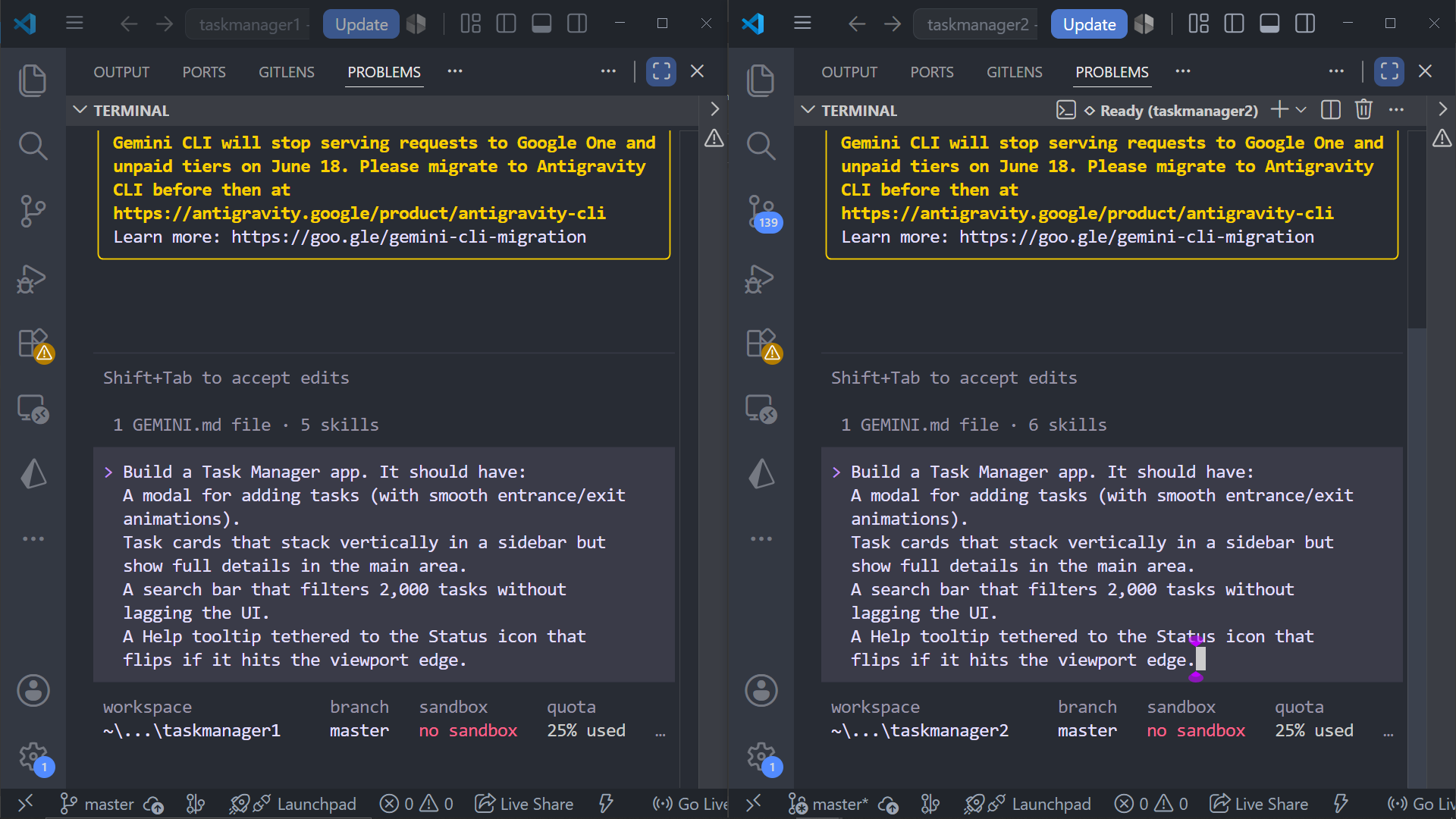This screenshot has width=1456, height=819.
Task: Click Update button in taskmanager2 title bar
Action: 1089,24
